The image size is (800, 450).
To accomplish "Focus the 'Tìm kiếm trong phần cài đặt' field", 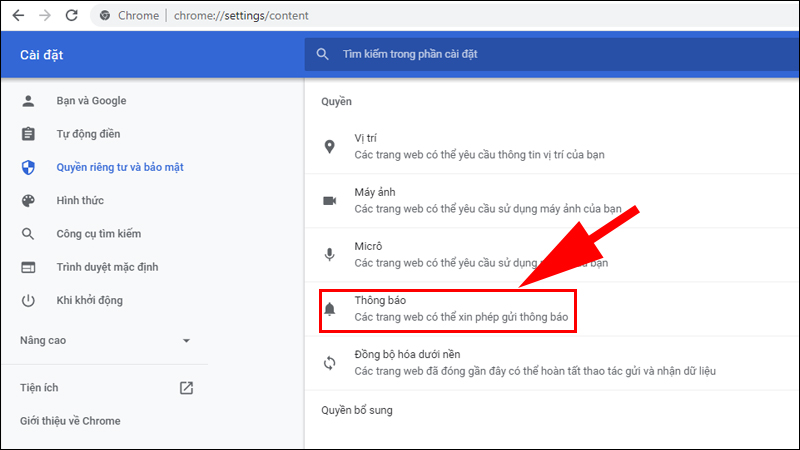I will (x=552, y=54).
